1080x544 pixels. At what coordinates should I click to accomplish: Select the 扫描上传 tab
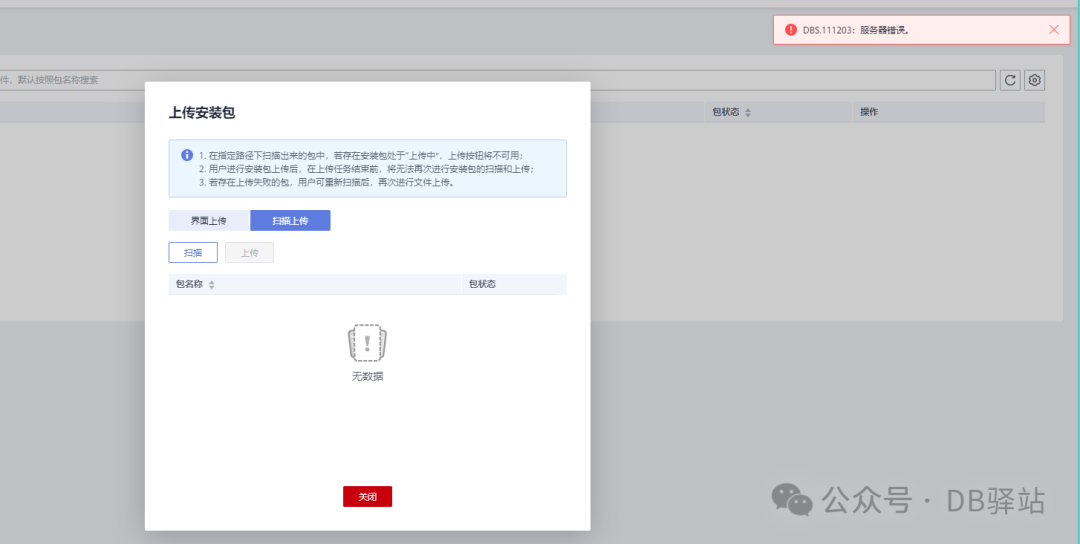[290, 220]
